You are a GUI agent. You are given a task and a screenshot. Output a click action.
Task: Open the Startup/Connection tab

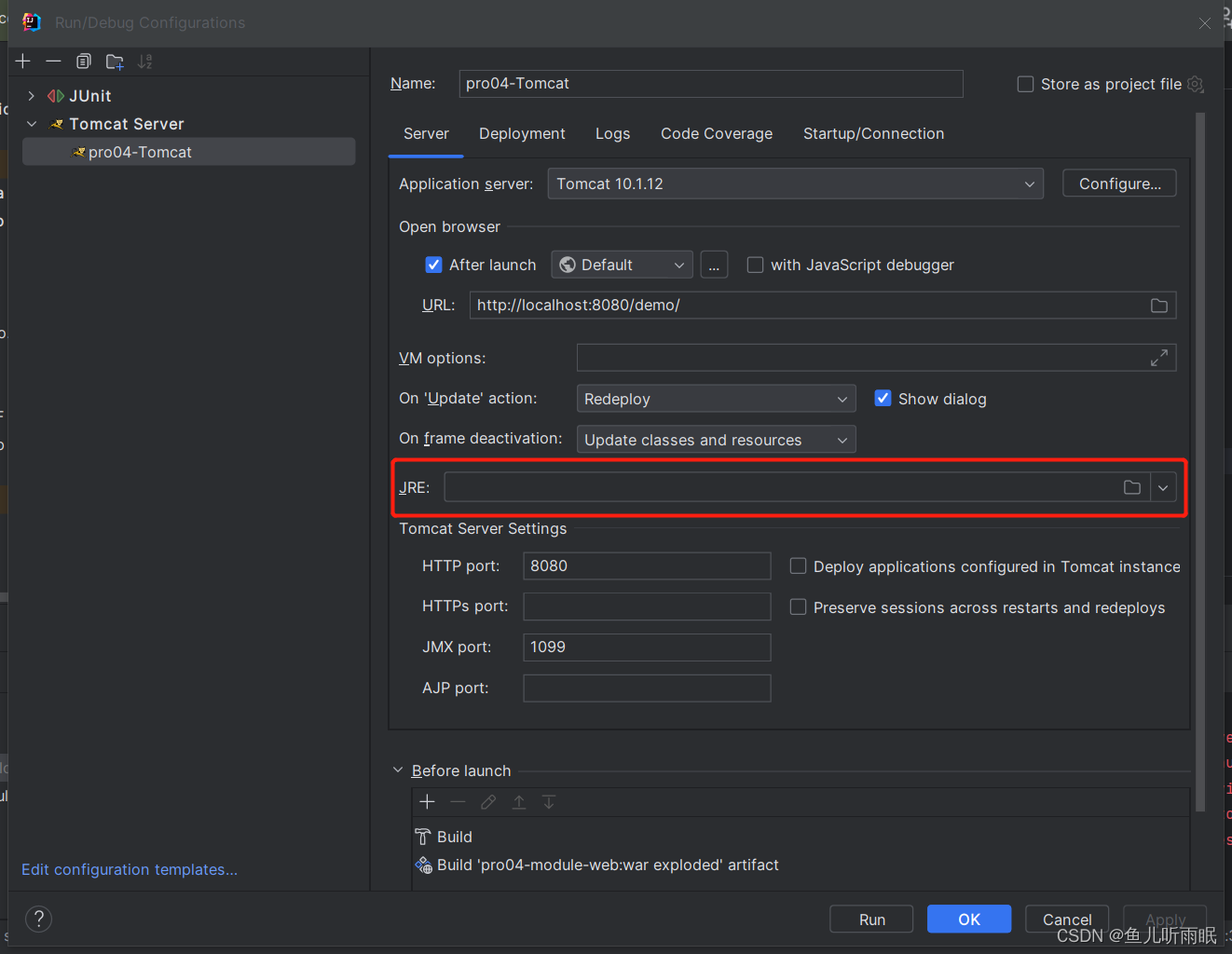[x=873, y=133]
